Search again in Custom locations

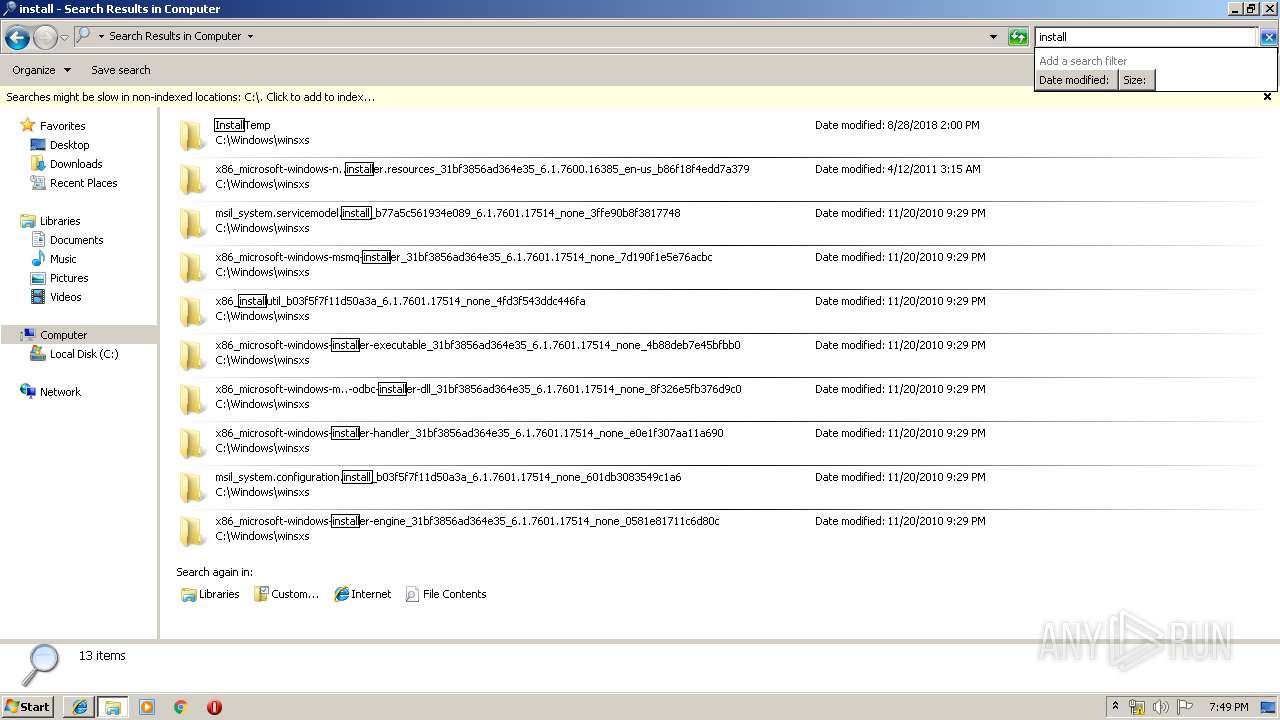286,594
